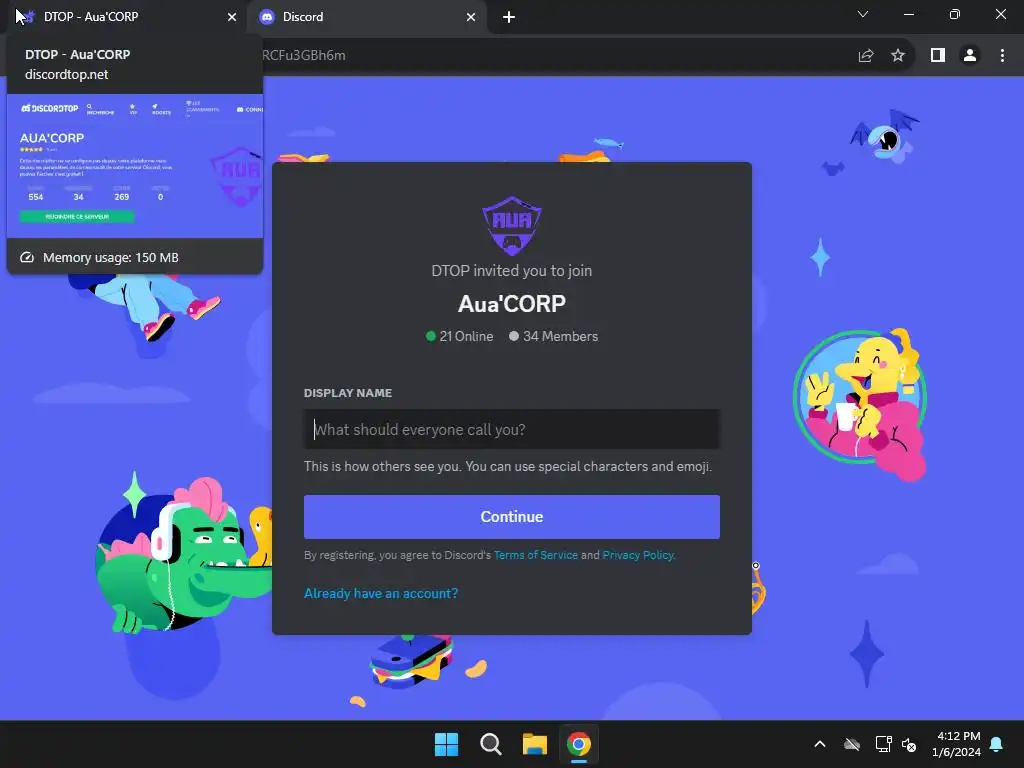The width and height of the screenshot is (1024, 768).
Task: Click the Aua'CORP server logo
Action: tap(512, 225)
